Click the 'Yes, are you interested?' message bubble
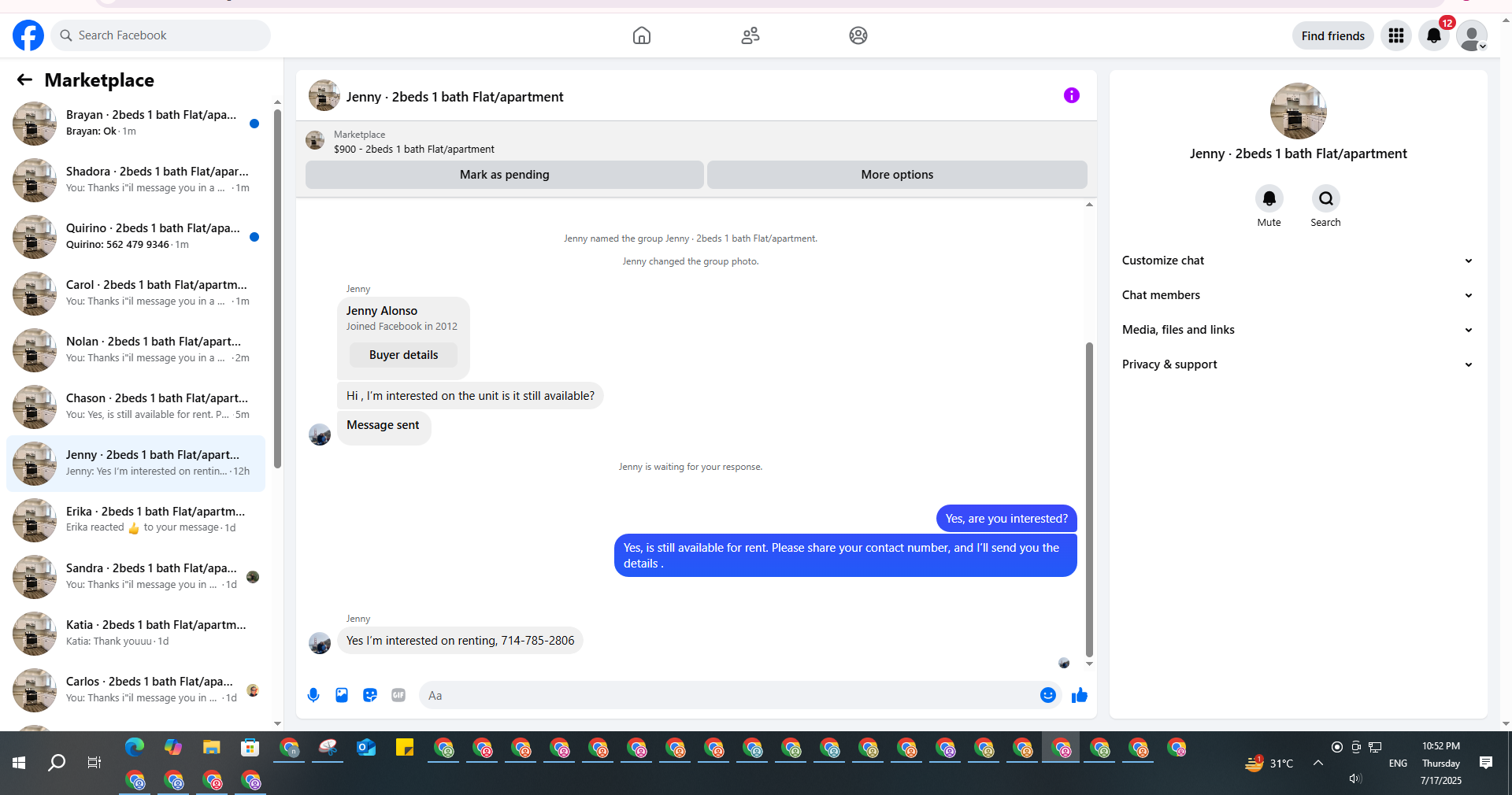The height and width of the screenshot is (795, 1512). click(x=1006, y=519)
